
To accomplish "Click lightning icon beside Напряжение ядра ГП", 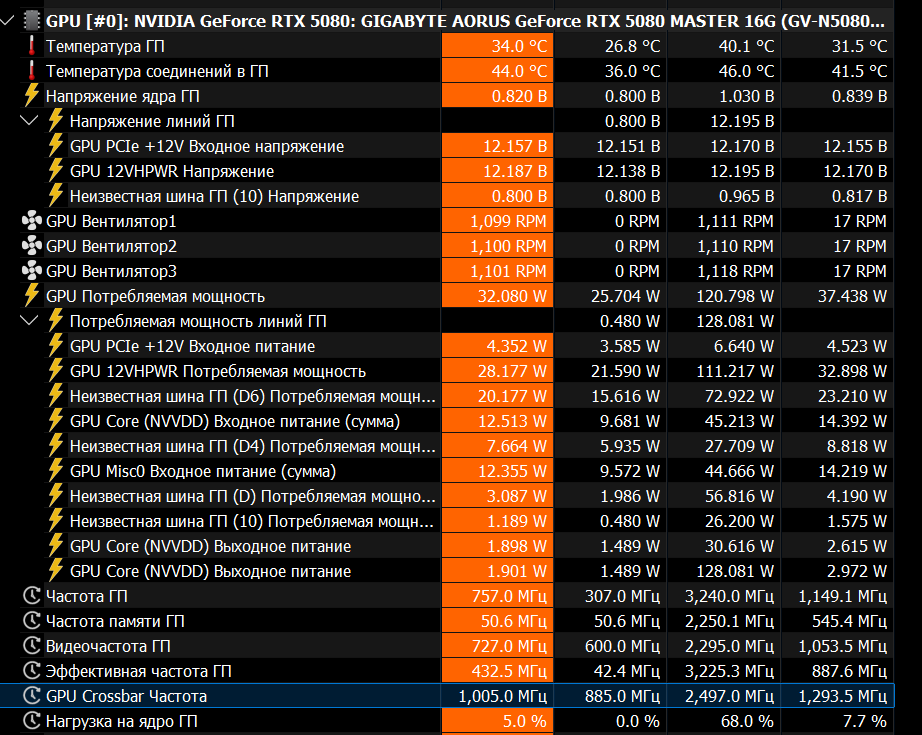I will 32,96.
